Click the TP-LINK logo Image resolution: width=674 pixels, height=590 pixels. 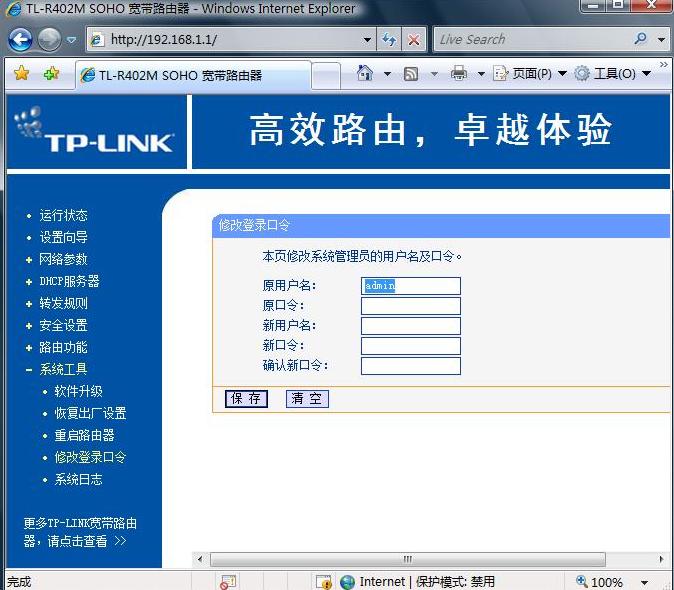(x=95, y=131)
